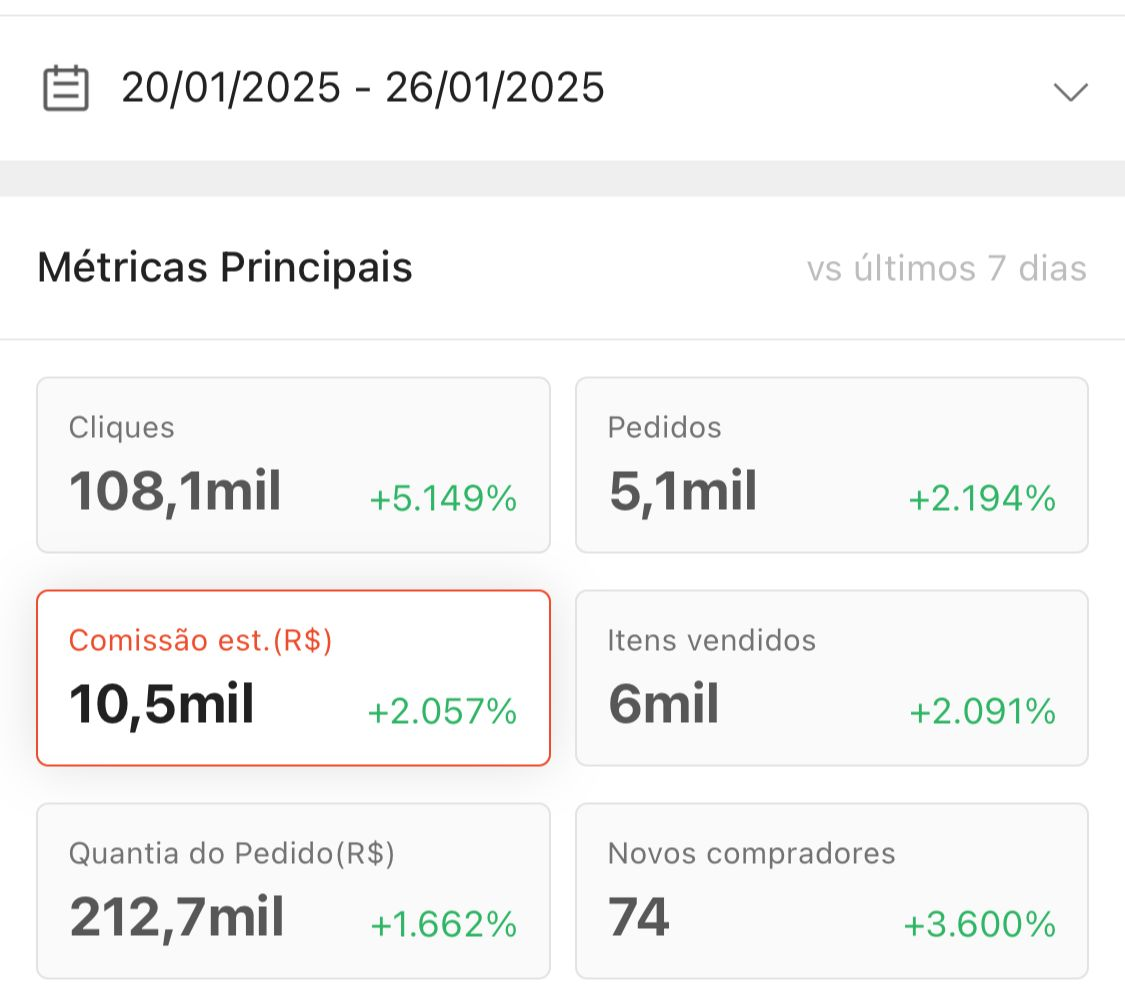Click the 74 new buyers value
1125x985 pixels.
point(636,916)
